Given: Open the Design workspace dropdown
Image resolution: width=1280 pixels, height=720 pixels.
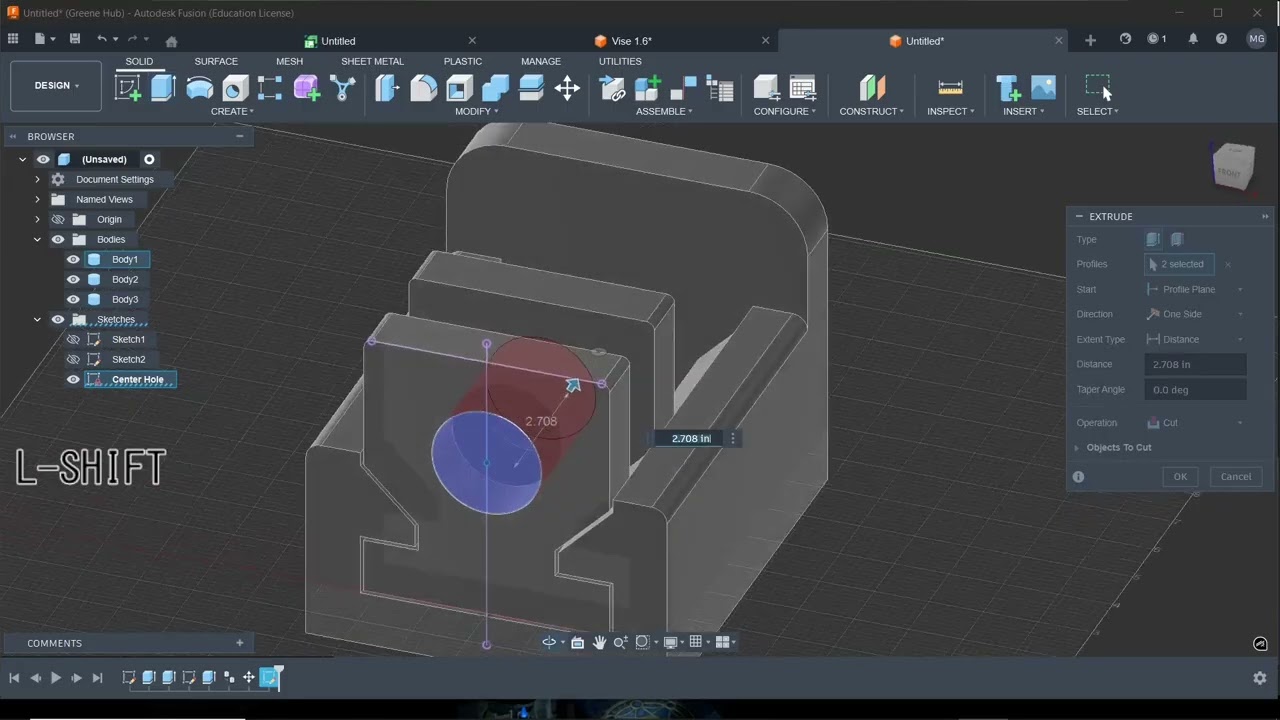Looking at the screenshot, I should click(x=56, y=86).
